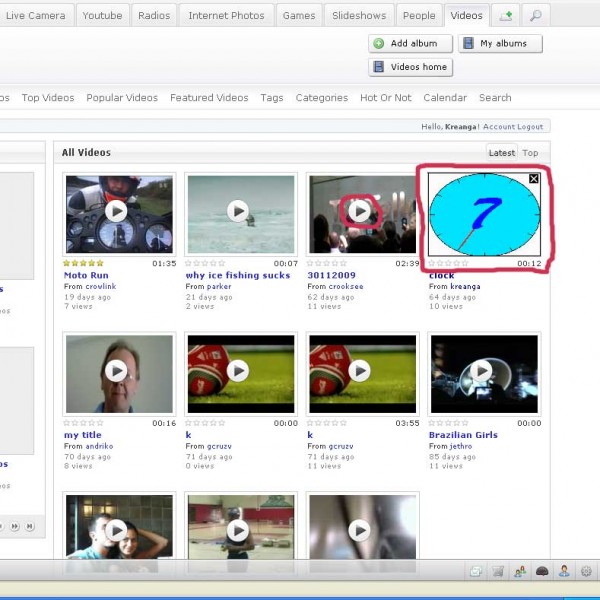Open Hot Or Not submenu item
This screenshot has width=600, height=600.
[x=386, y=98]
